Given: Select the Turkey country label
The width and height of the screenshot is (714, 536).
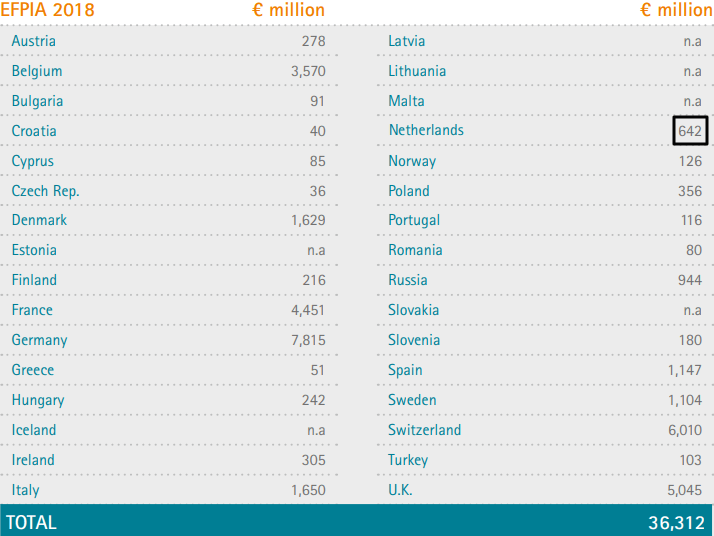Looking at the screenshot, I should 408,460.
